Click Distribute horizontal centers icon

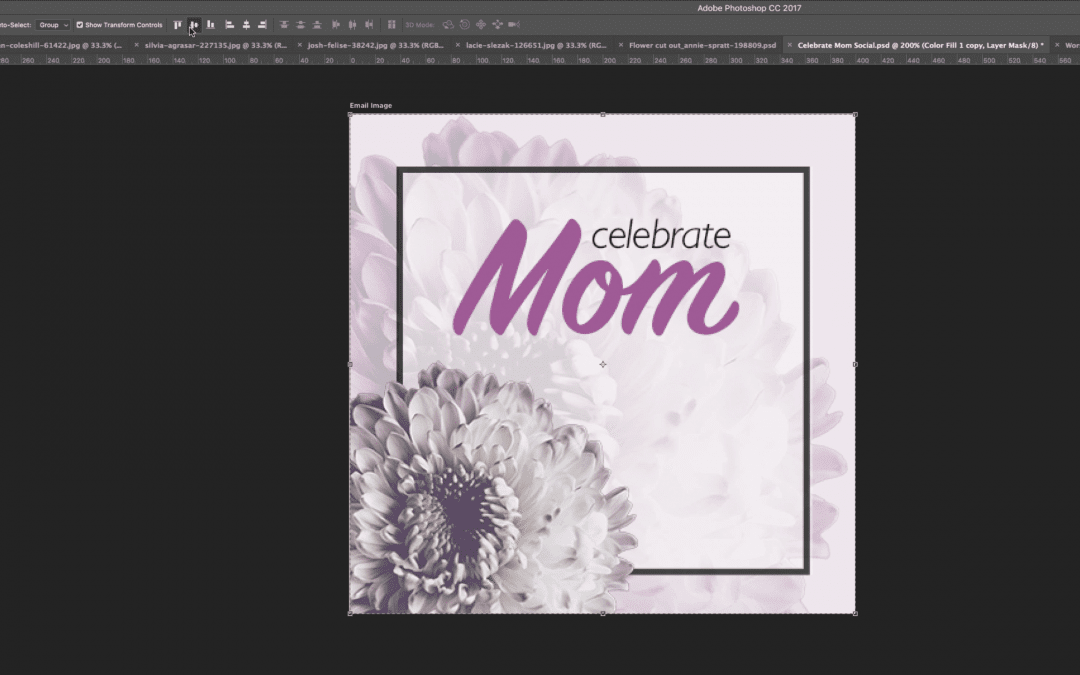click(x=353, y=25)
